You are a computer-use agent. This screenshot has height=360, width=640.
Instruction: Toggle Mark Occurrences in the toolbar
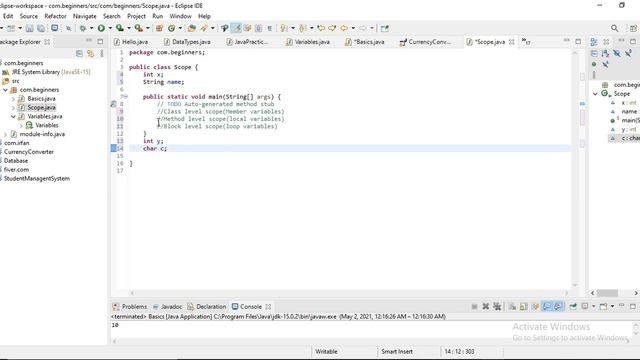pos(236,28)
